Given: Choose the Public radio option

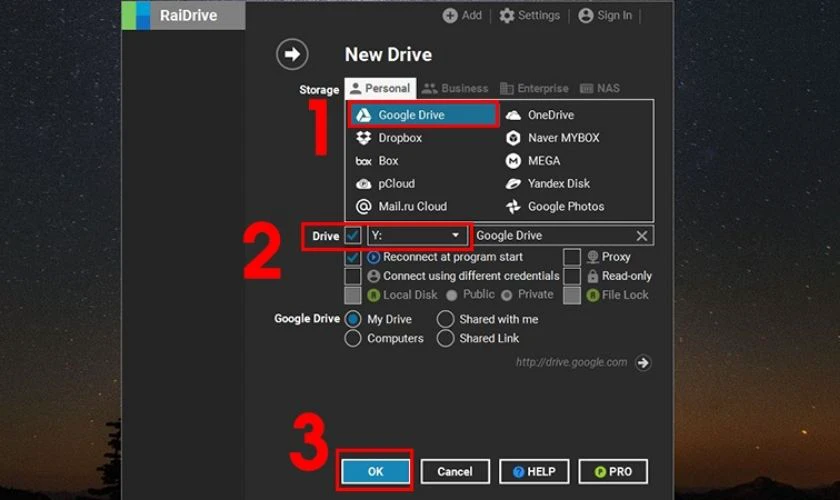Looking at the screenshot, I should pos(452,295).
